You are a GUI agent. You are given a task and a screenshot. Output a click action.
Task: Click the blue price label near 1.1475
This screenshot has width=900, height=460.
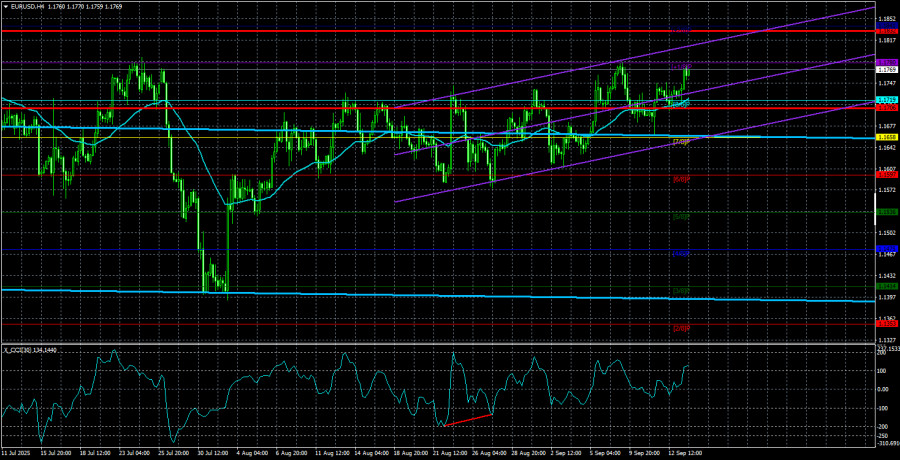coord(886,248)
